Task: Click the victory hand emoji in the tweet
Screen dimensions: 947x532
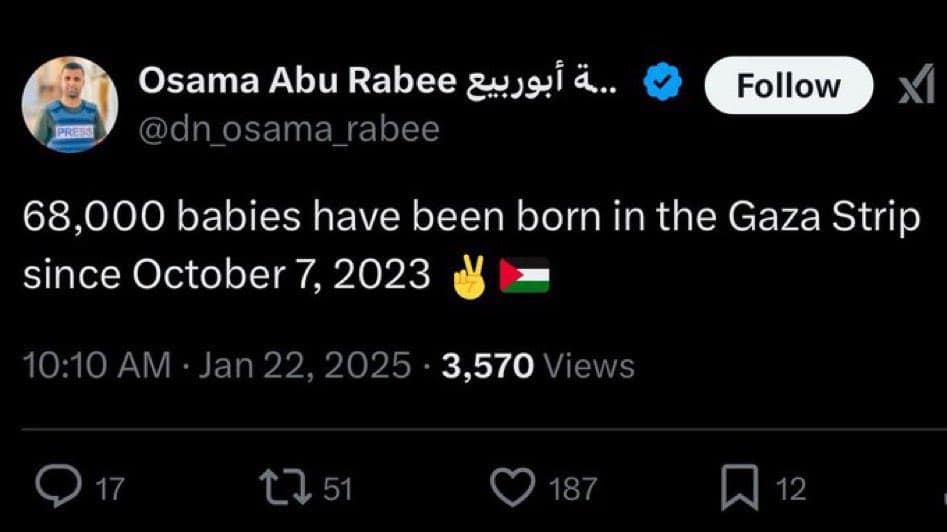Action: click(x=469, y=277)
